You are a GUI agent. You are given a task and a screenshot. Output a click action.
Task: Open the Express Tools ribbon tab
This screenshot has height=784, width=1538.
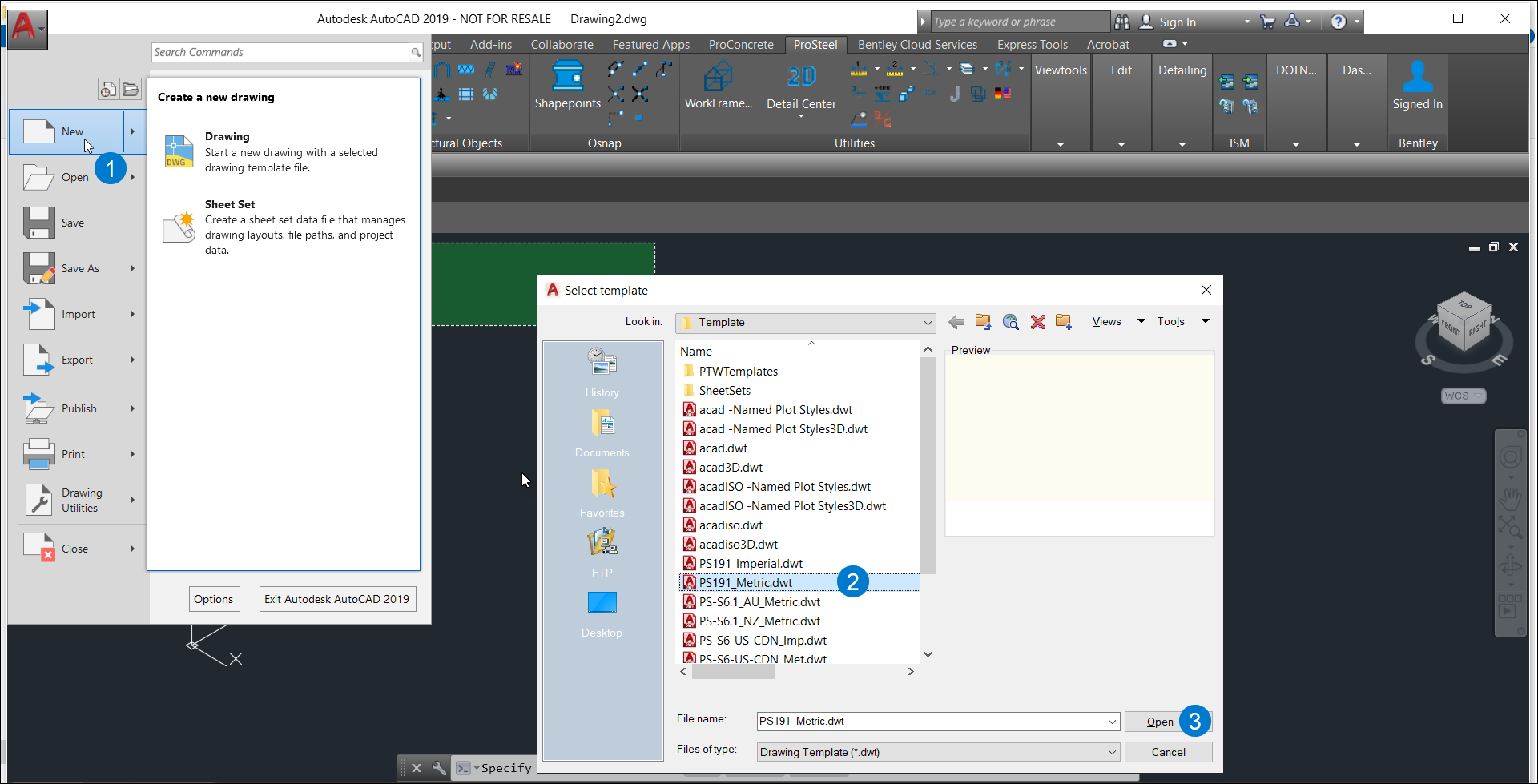point(1033,45)
